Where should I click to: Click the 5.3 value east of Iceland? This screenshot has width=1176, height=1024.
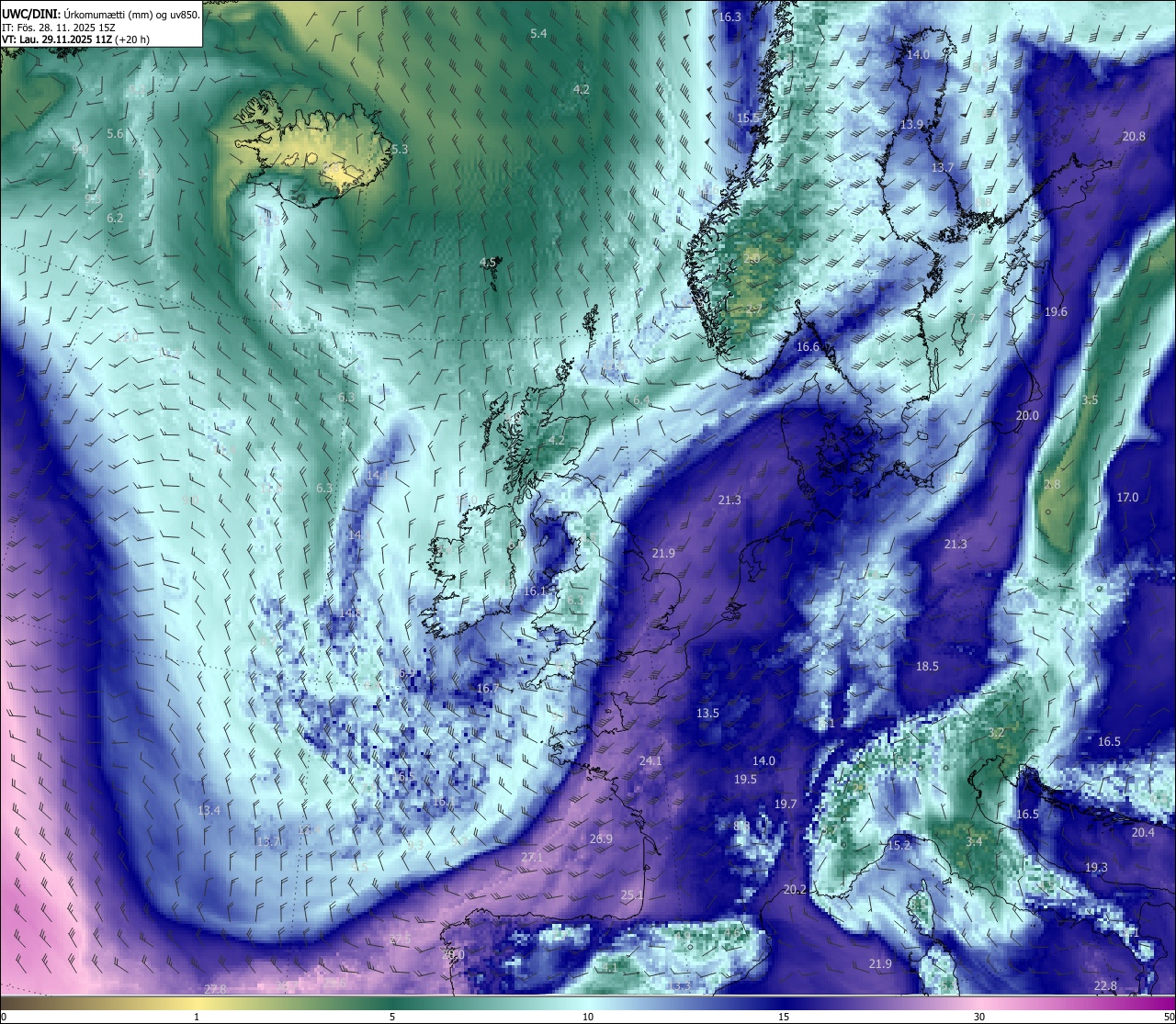click(400, 149)
